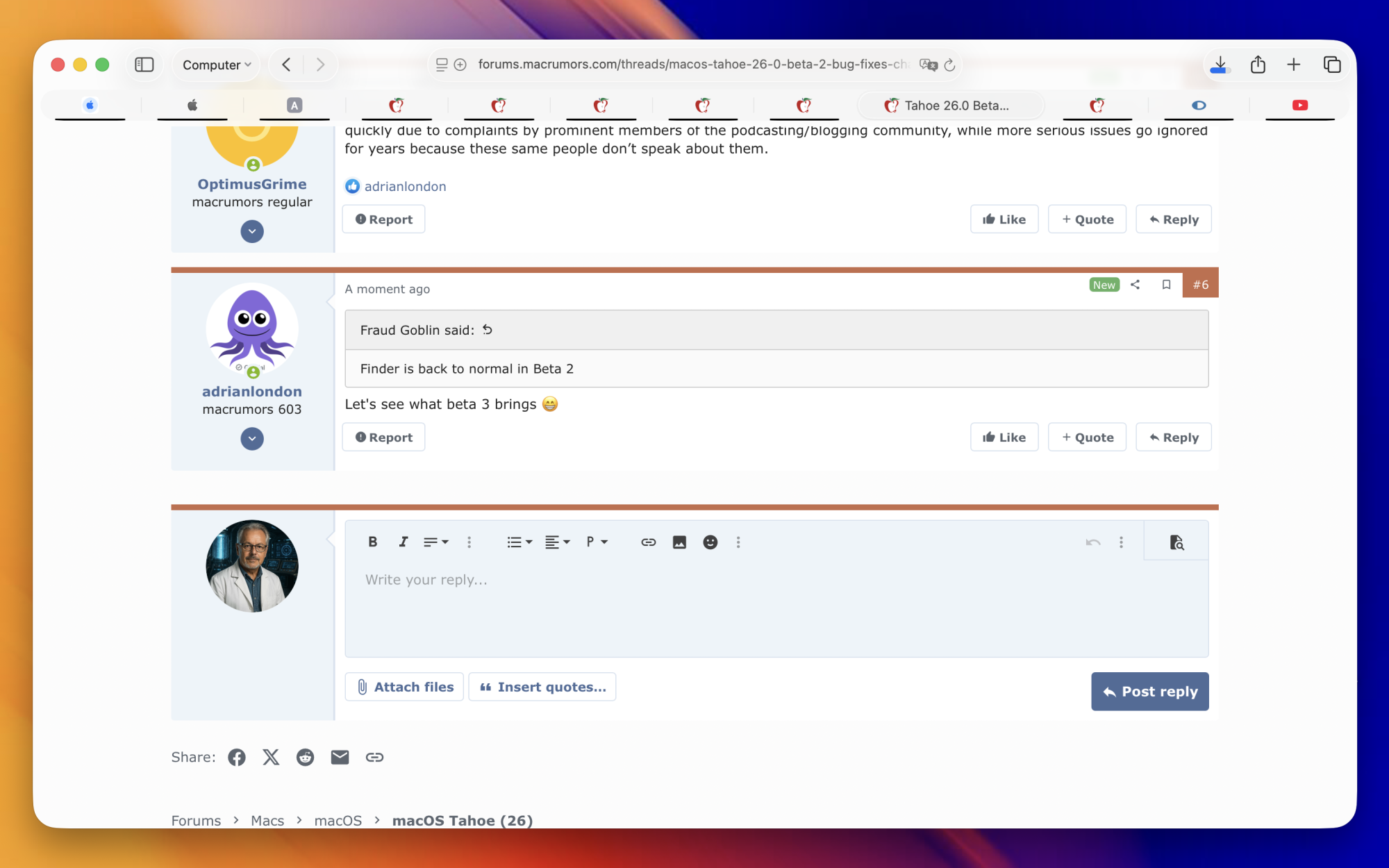Open the list formatting dropdown
The image size is (1389, 868).
[x=519, y=542]
